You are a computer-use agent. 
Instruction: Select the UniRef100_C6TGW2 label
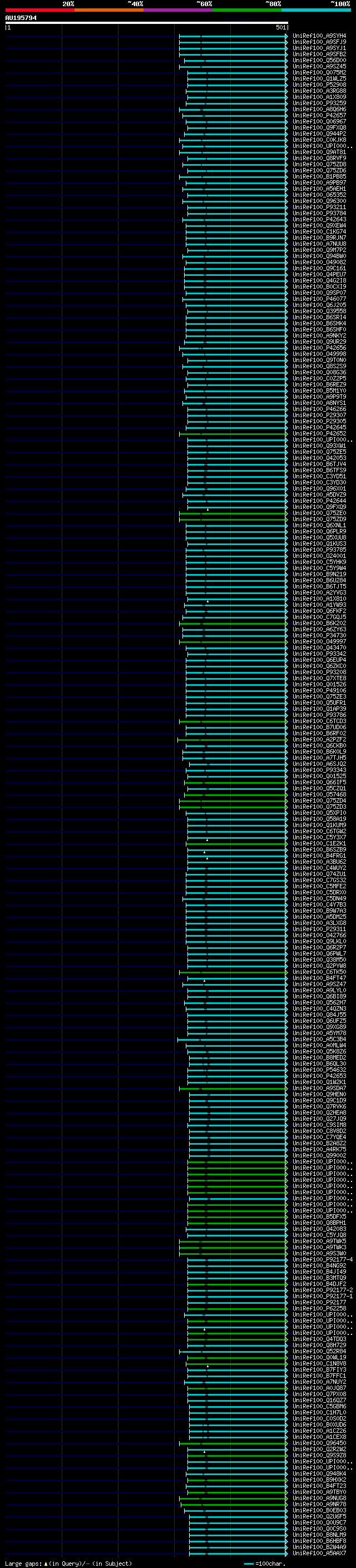click(319, 831)
